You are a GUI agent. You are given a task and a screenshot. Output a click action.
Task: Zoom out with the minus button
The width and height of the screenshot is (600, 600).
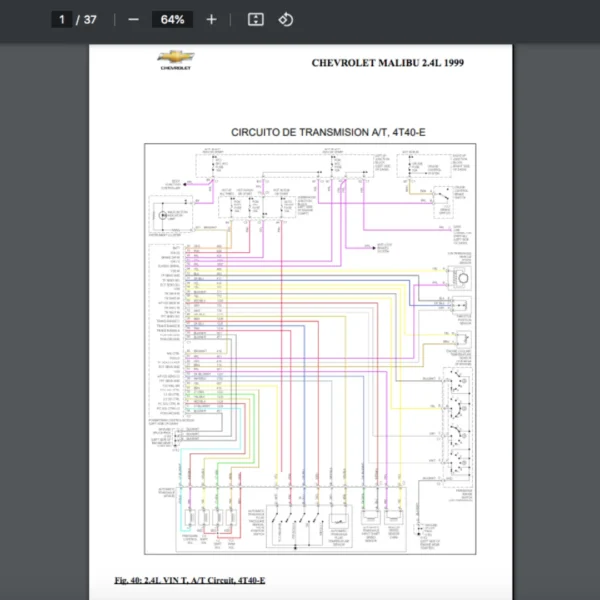[133, 20]
